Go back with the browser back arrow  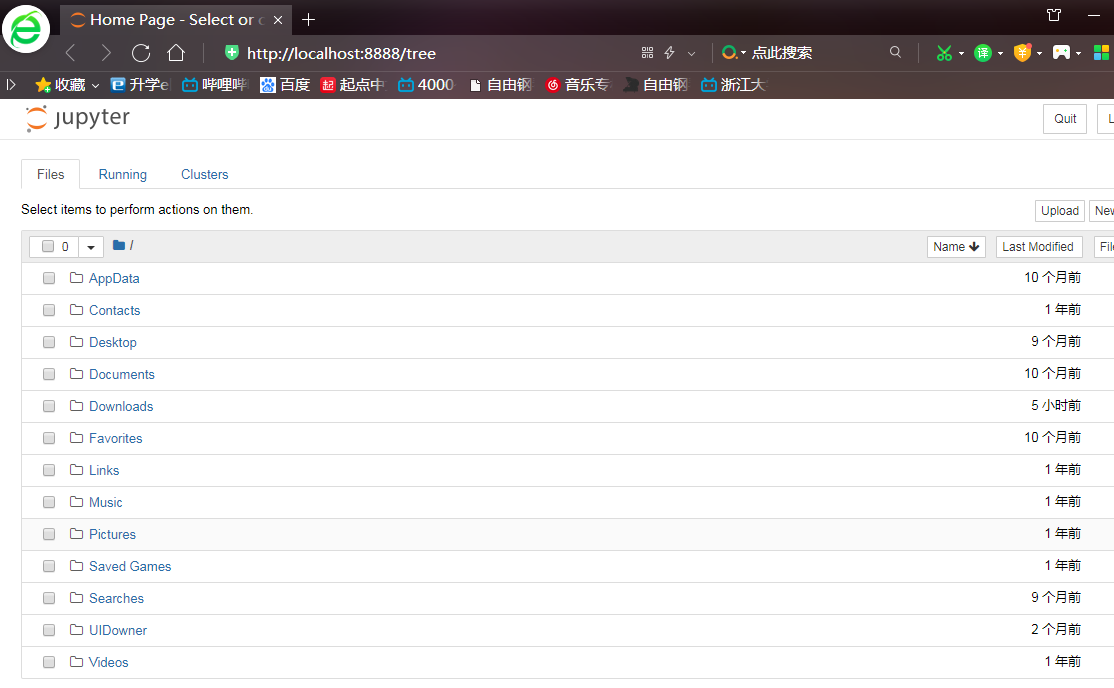(x=70, y=53)
